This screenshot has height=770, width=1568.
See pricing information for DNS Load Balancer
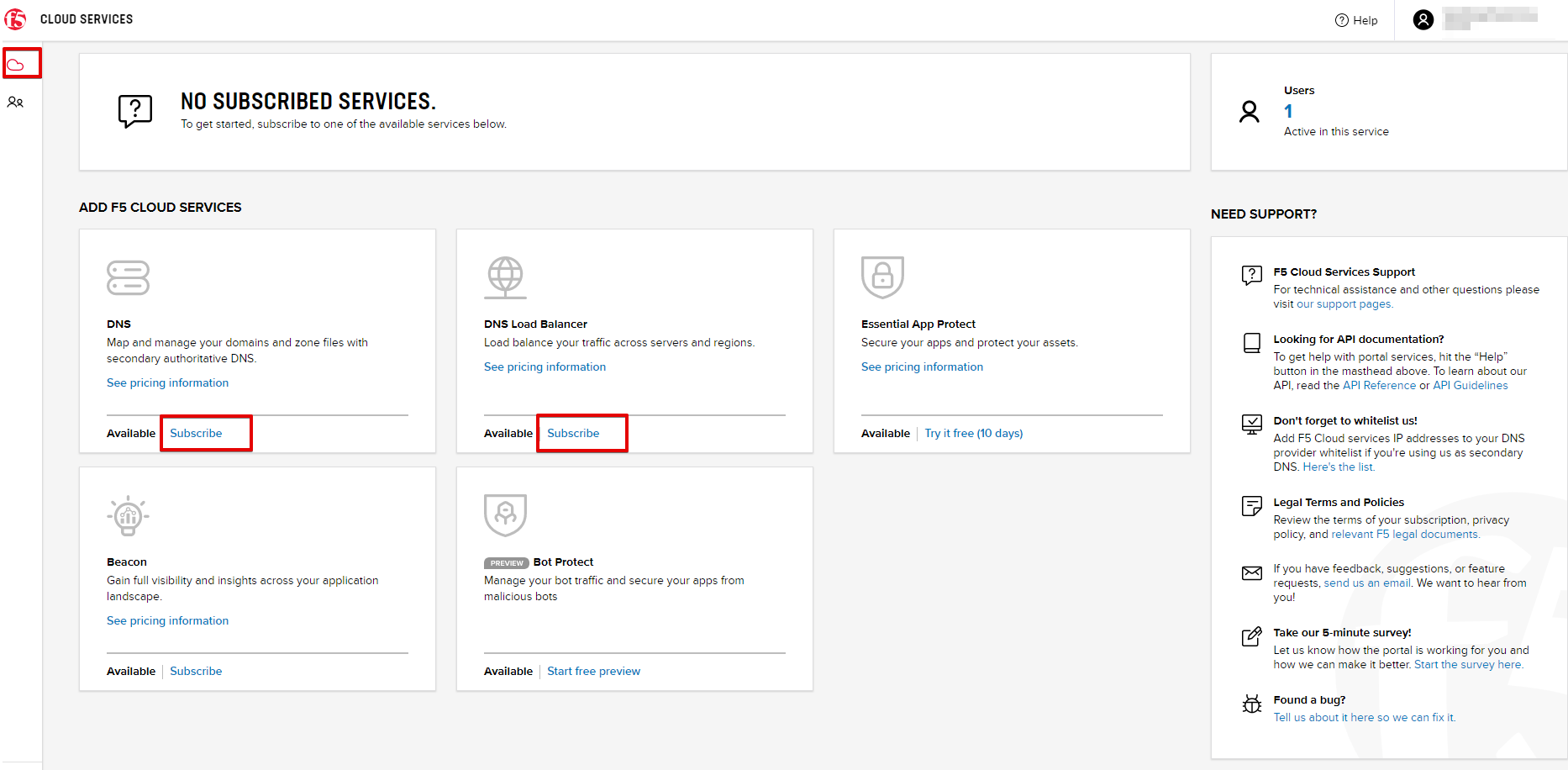click(x=545, y=367)
